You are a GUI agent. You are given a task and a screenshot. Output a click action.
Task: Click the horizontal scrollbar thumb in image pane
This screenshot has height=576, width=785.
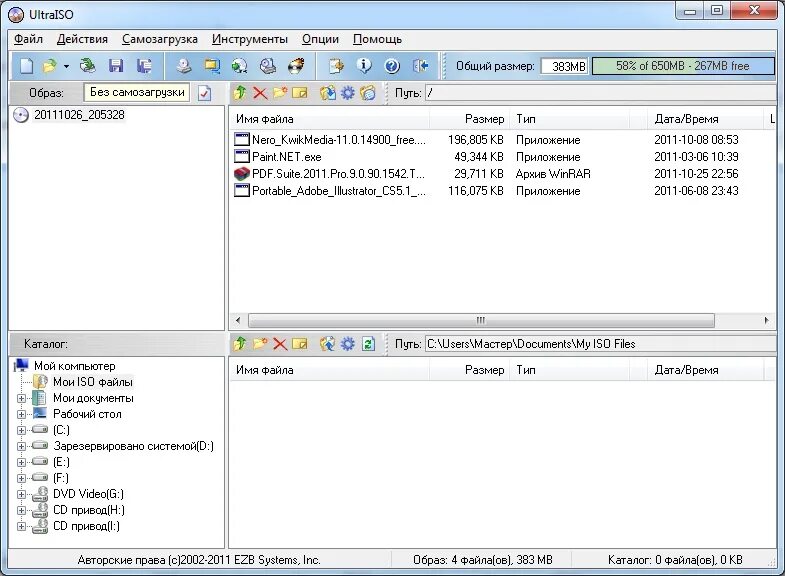pyautogui.click(x=481, y=320)
